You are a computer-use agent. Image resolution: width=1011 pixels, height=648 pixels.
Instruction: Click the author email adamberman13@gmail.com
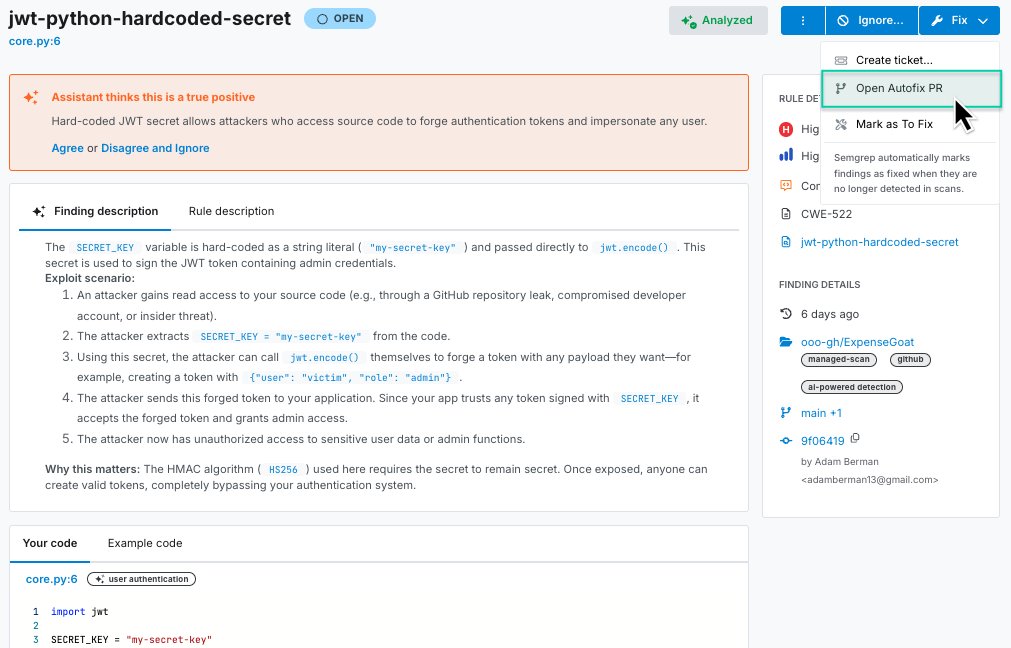click(x=869, y=480)
